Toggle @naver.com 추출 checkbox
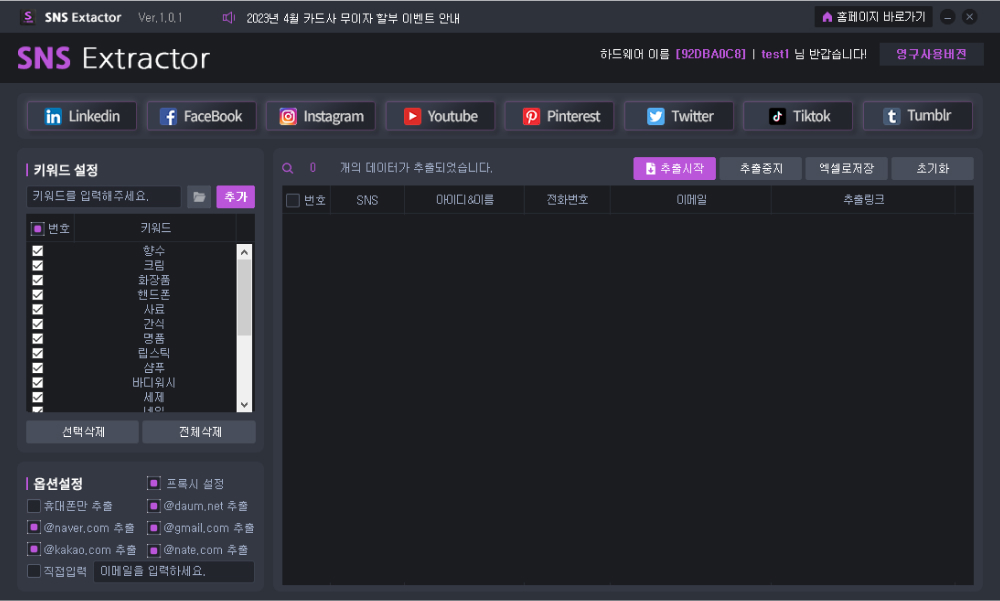Screen dimensions: 1000x601 [34, 528]
